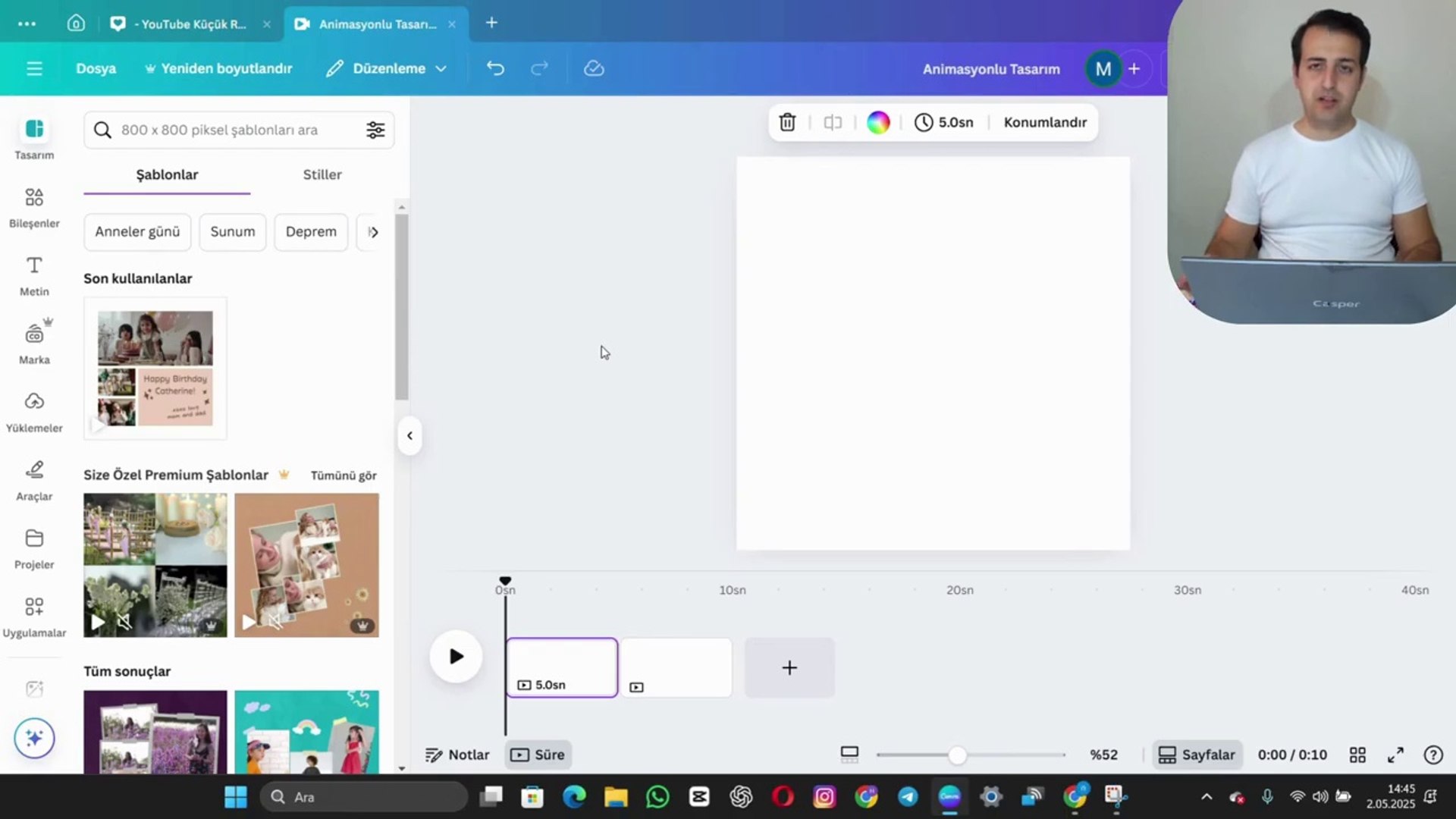The image size is (1456, 819).
Task: Open grid view of pages
Action: 1357,755
